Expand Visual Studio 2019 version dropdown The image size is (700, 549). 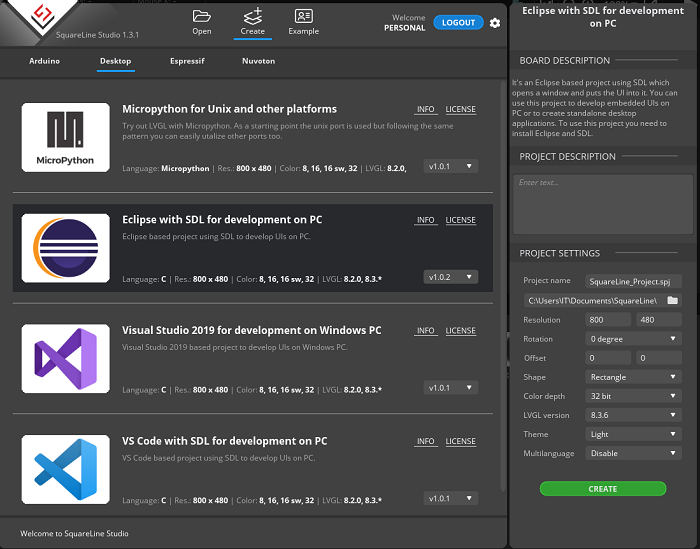(x=450, y=388)
